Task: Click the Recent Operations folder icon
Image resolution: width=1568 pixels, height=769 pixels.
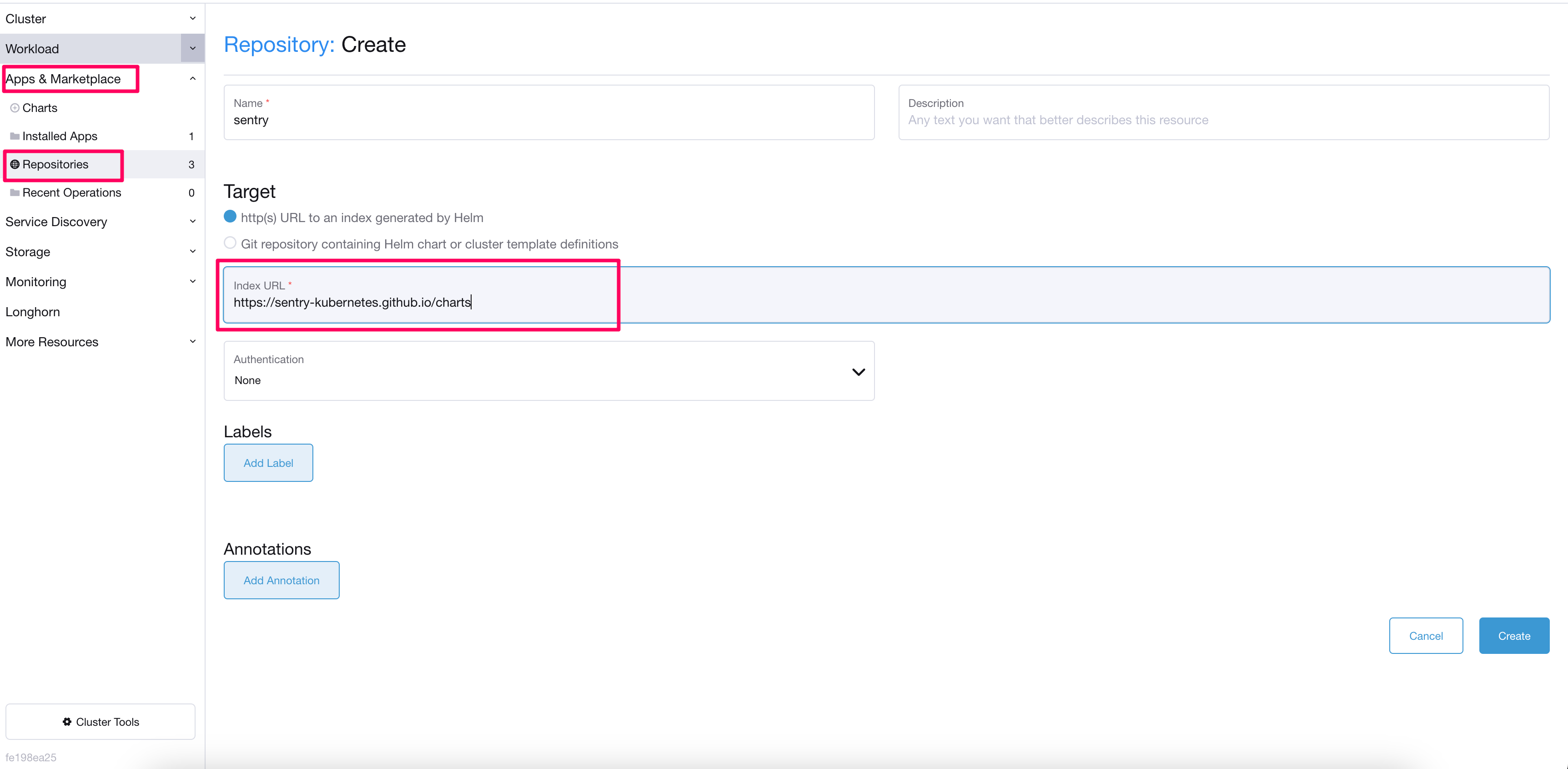Action: (15, 192)
